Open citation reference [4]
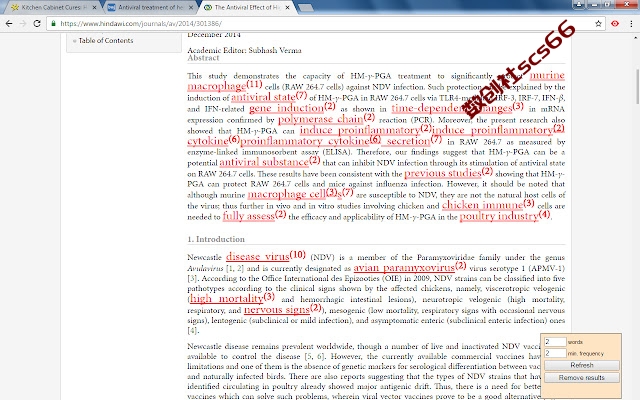Image resolution: width=640 pixels, height=400 pixels. (192, 330)
